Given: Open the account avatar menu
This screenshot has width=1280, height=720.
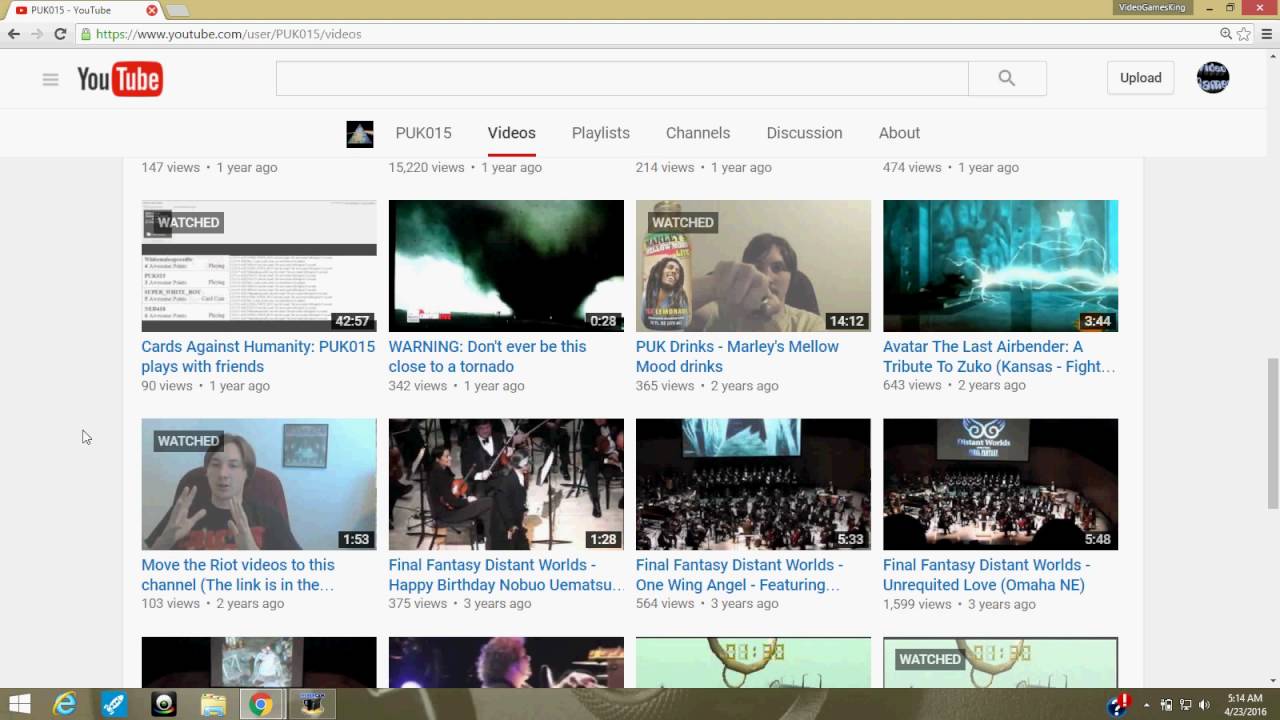Looking at the screenshot, I should pyautogui.click(x=1213, y=78).
